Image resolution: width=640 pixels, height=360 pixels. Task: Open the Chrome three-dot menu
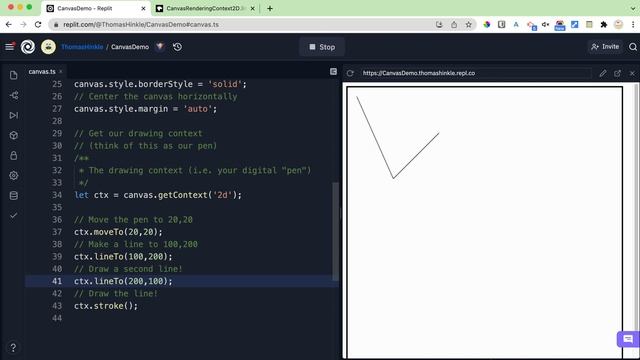pos(633,24)
